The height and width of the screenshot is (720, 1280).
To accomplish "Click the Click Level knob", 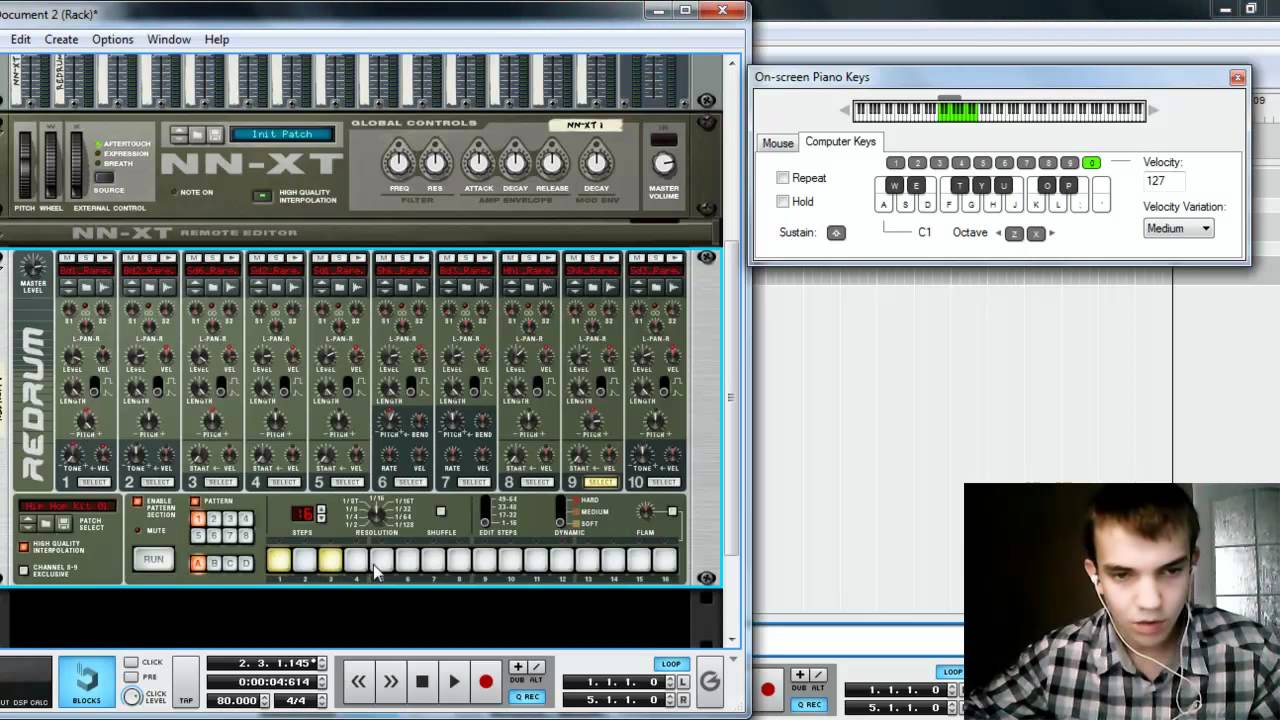I will pyautogui.click(x=132, y=697).
